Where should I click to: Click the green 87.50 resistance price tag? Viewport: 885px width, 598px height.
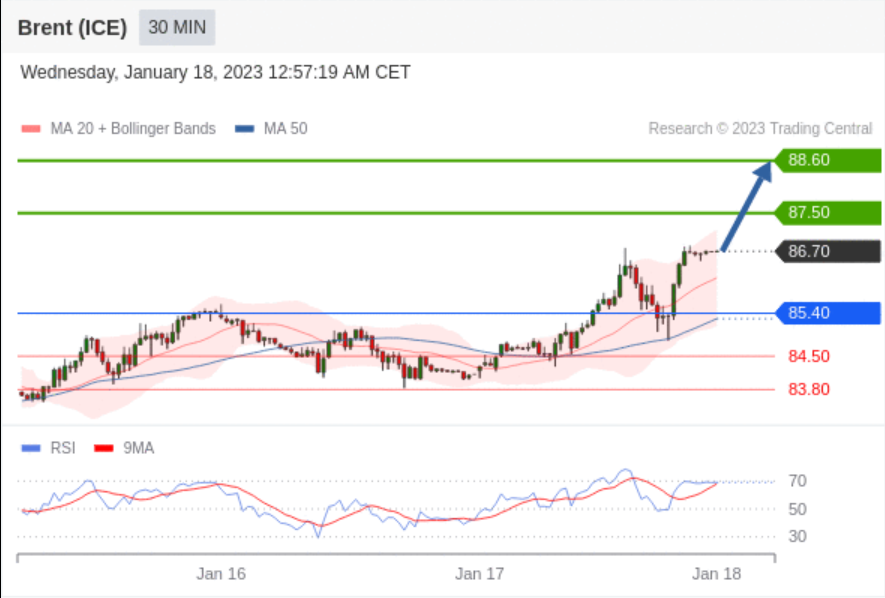(827, 213)
